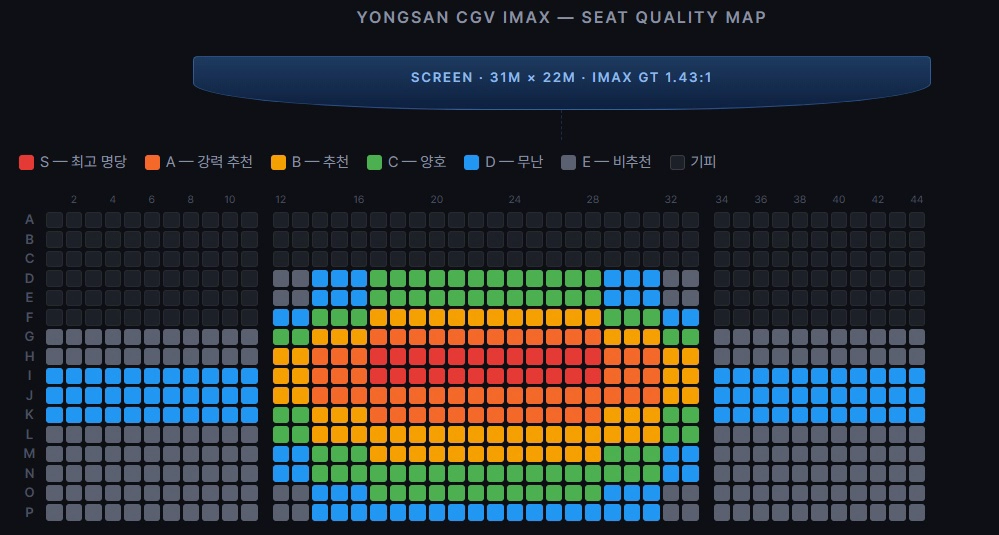
Task: Choose gray seat H34 in right block
Action: (x=722, y=356)
